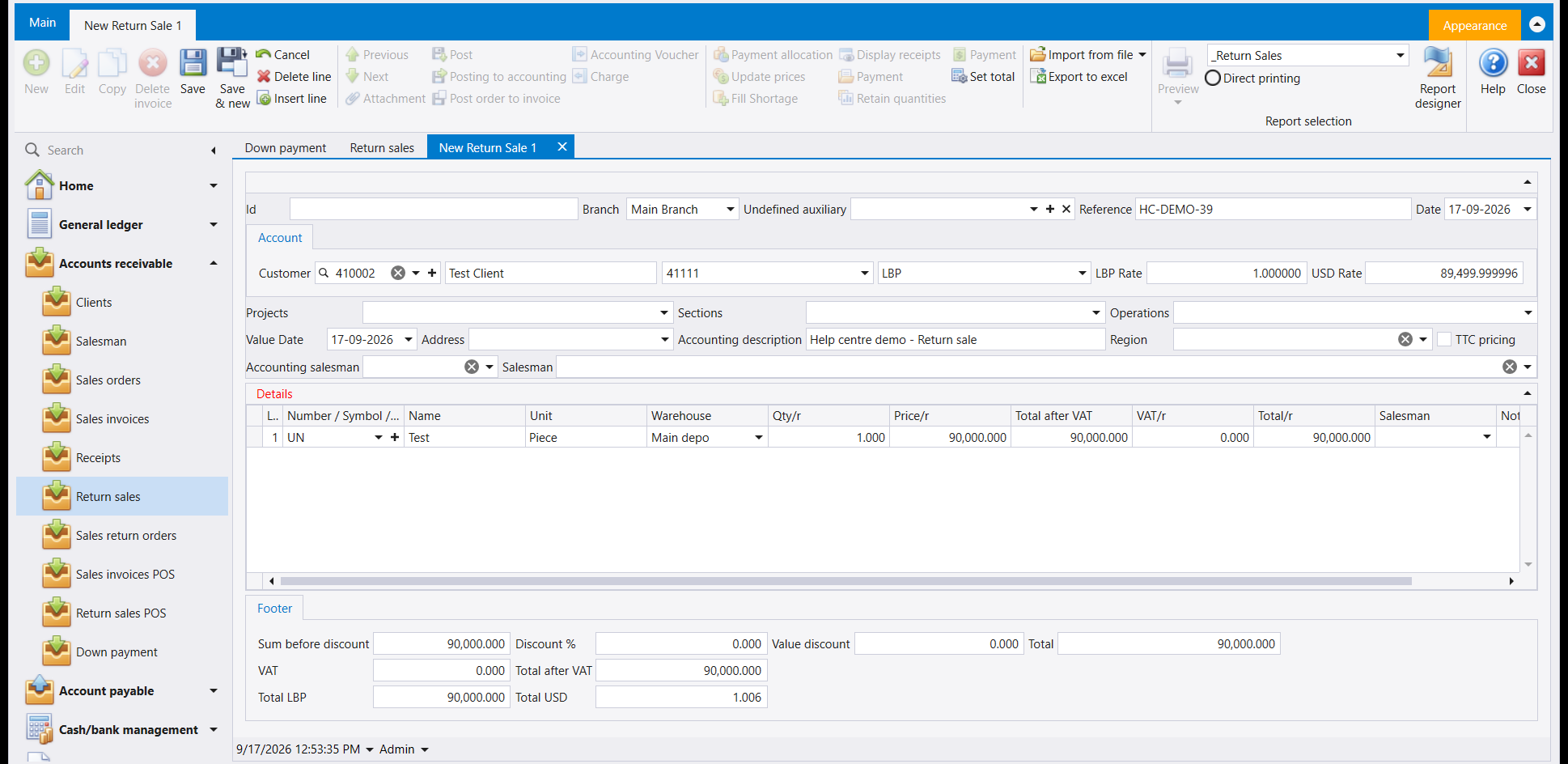Select the Direct printing radio button
The image size is (1568, 764).
1213,79
